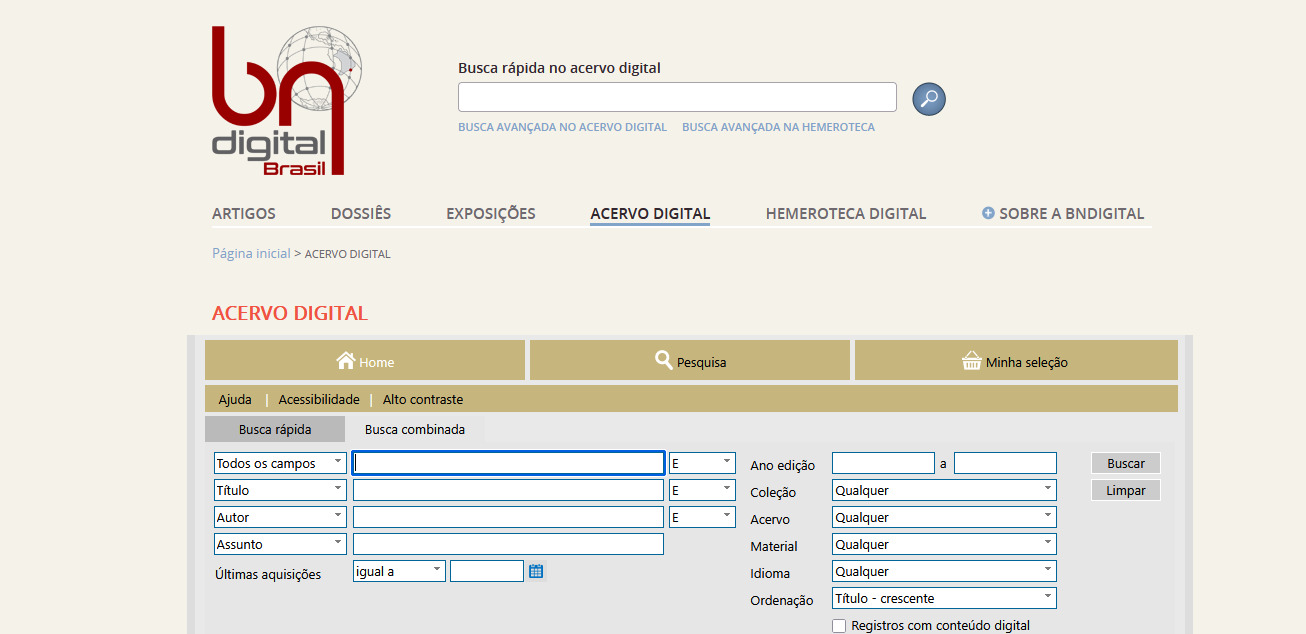Click the first Ano edição input field
Screen dimensions: 1306x634
tap(883, 463)
